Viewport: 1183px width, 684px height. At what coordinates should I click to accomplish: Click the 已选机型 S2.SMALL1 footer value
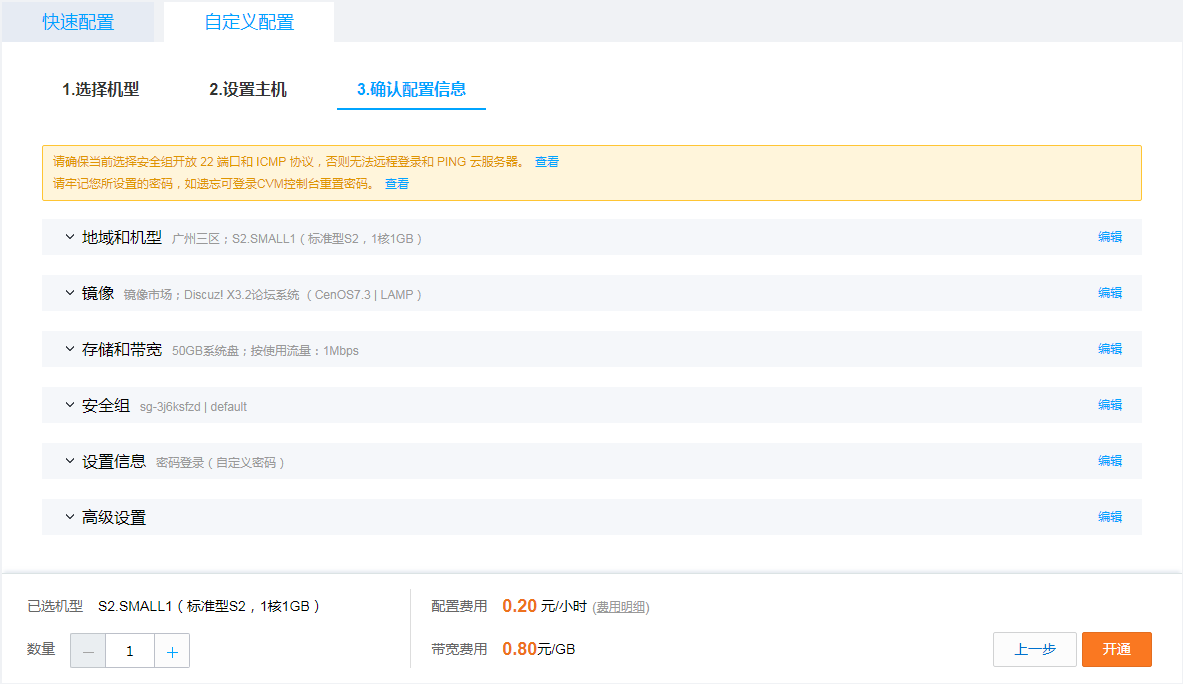click(x=209, y=606)
